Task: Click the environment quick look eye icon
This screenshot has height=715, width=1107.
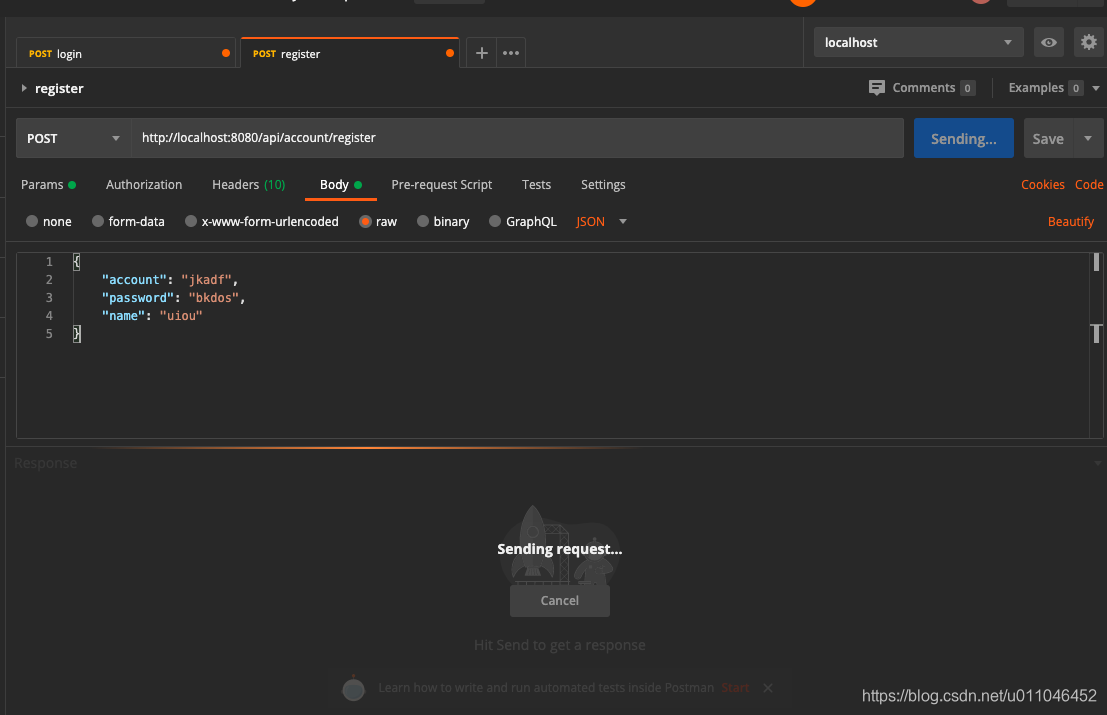Action: pyautogui.click(x=1047, y=42)
